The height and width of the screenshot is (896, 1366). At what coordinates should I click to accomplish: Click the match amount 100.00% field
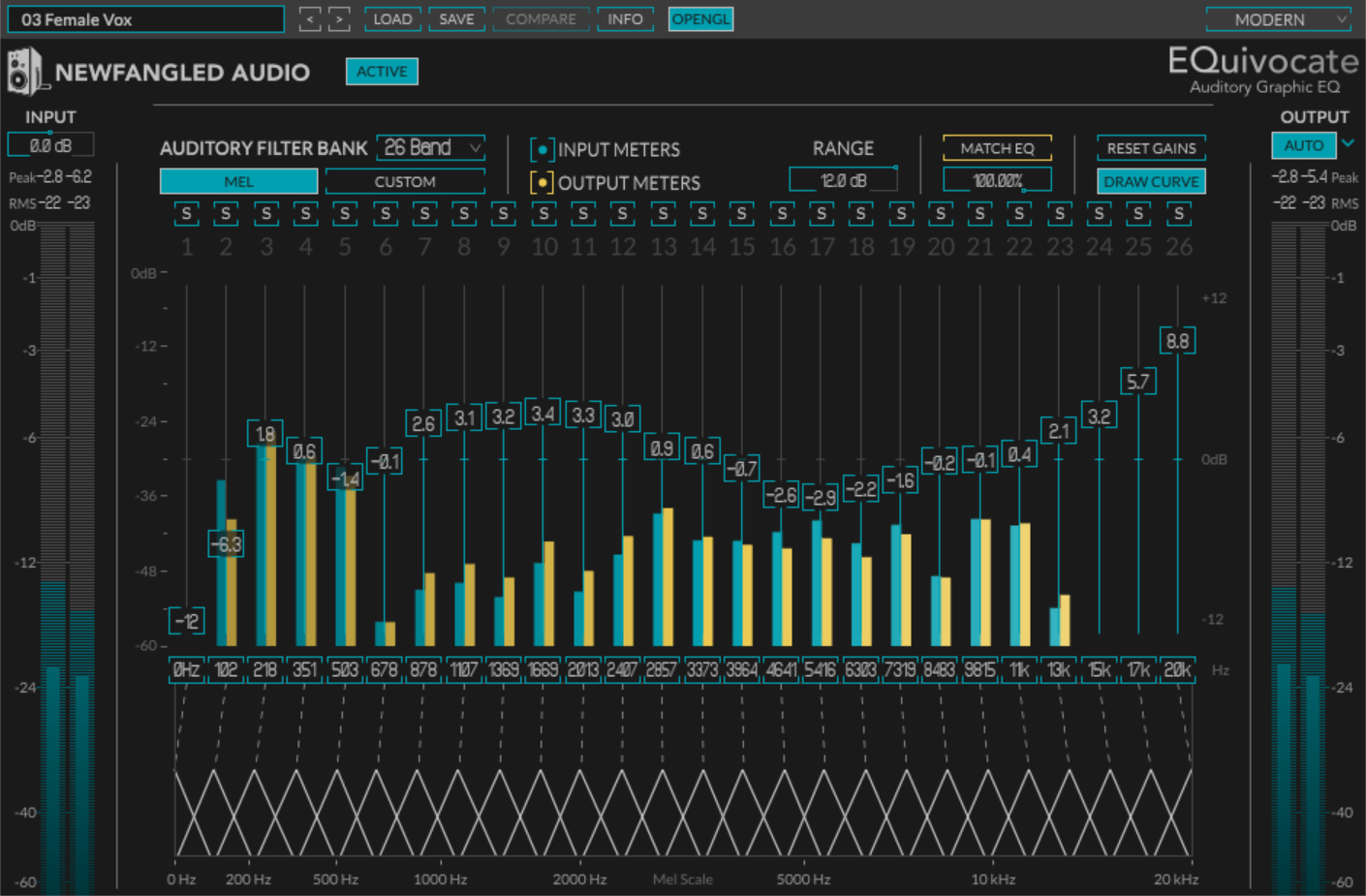pos(997,180)
